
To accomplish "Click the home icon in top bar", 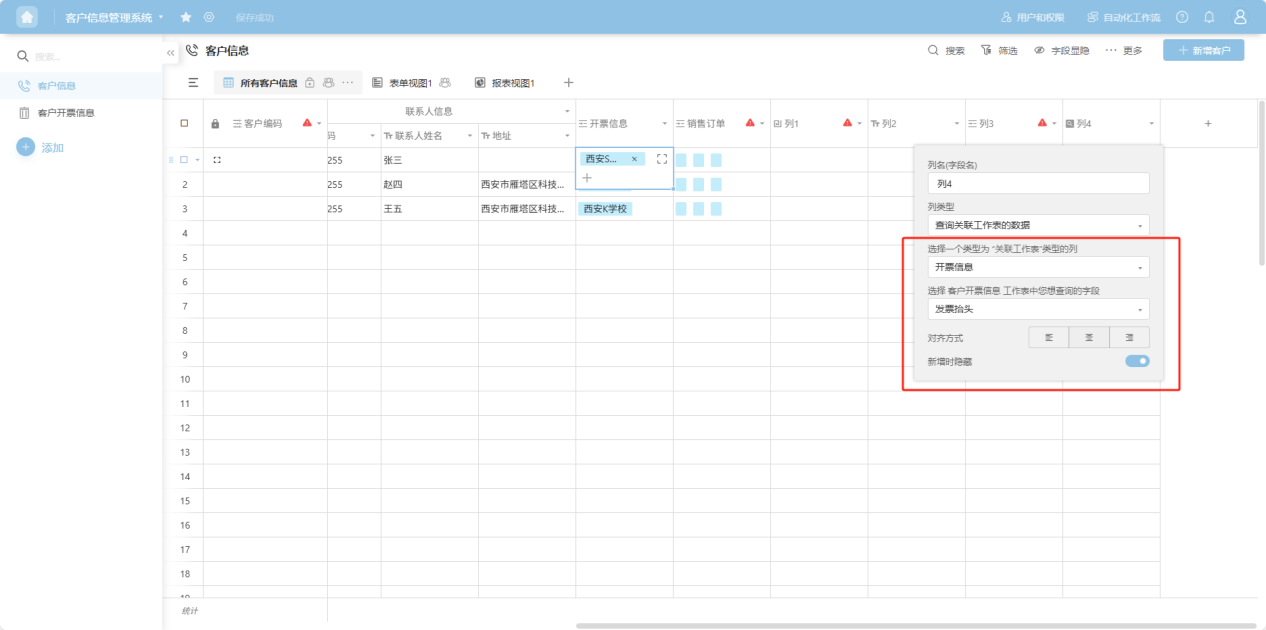I will coord(27,17).
